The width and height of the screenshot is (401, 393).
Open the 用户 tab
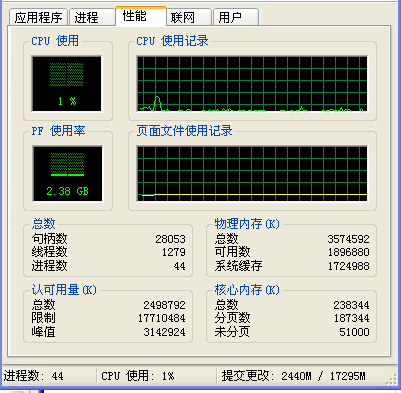[236, 17]
